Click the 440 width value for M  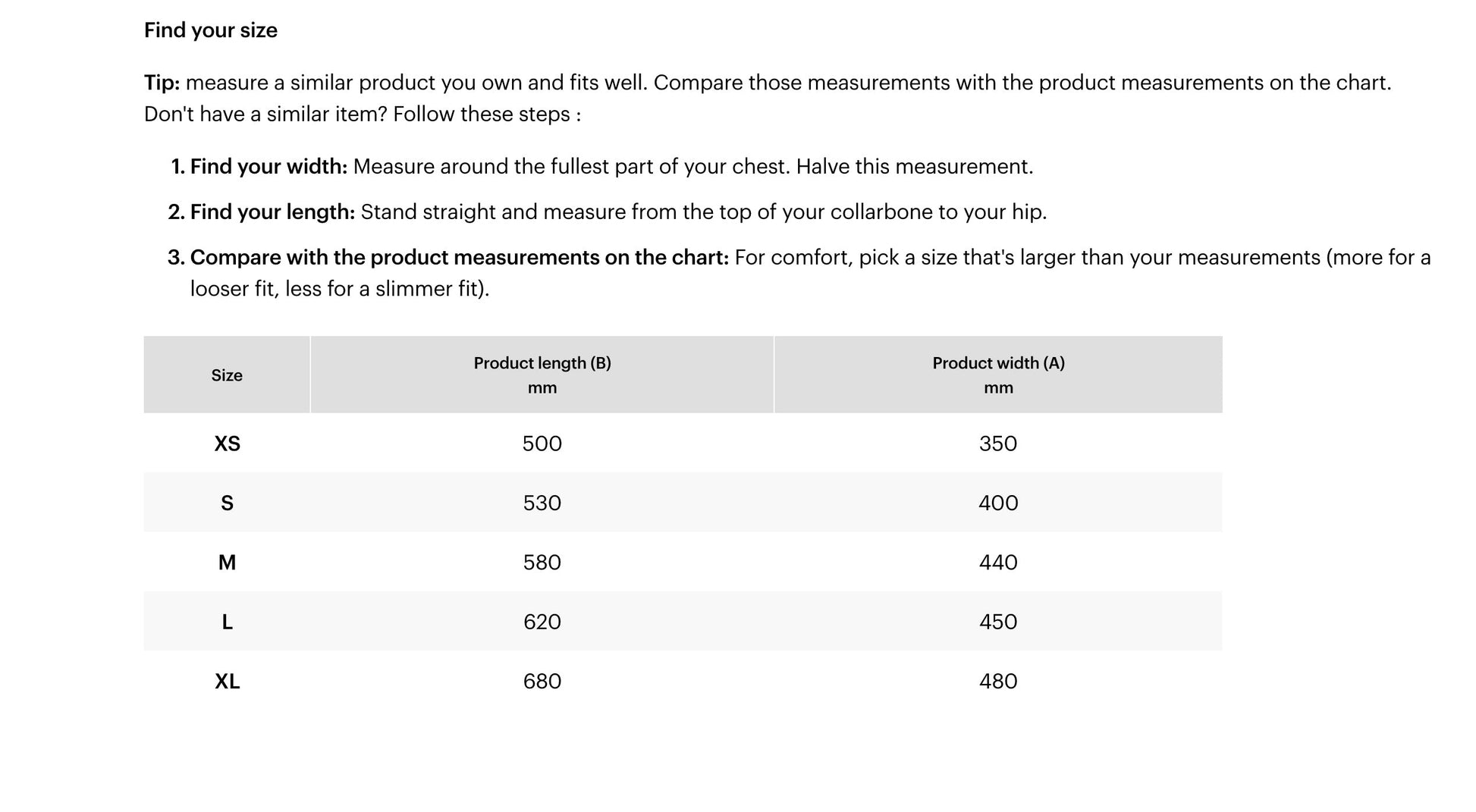click(x=998, y=563)
